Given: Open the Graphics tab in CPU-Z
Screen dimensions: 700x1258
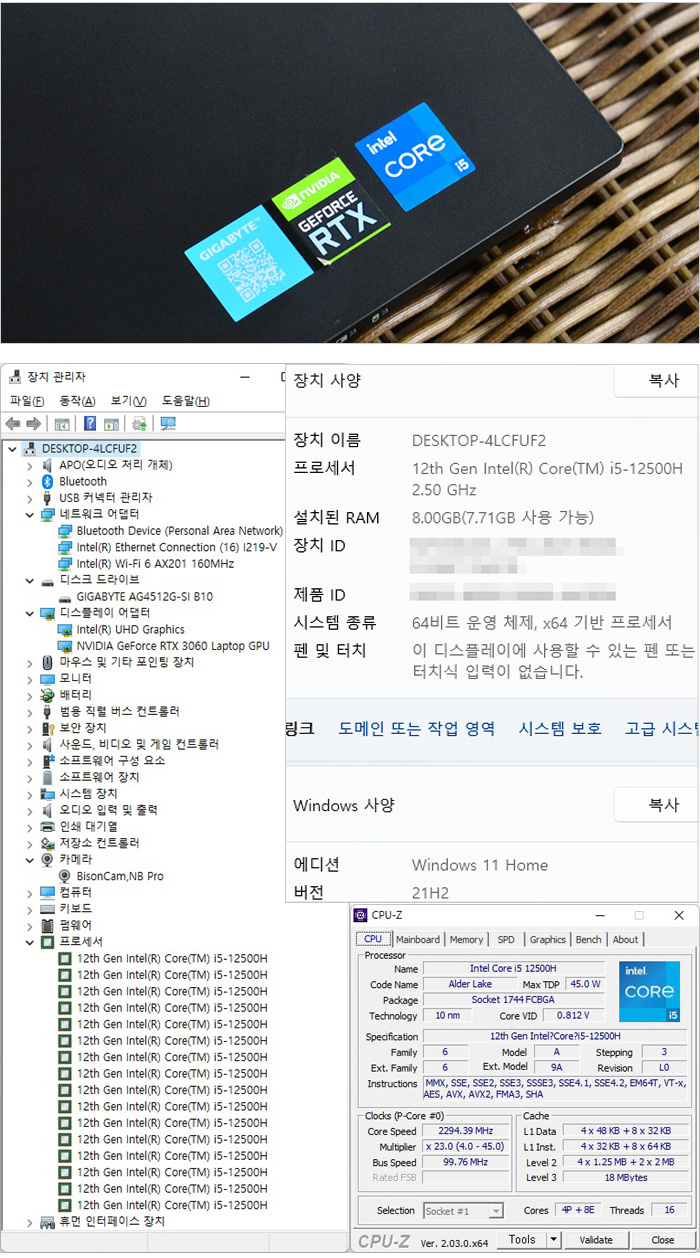Looking at the screenshot, I should [x=548, y=939].
